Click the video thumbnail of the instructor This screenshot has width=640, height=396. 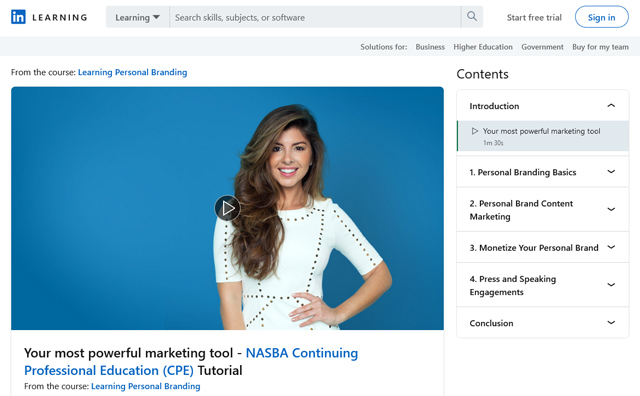(x=227, y=208)
